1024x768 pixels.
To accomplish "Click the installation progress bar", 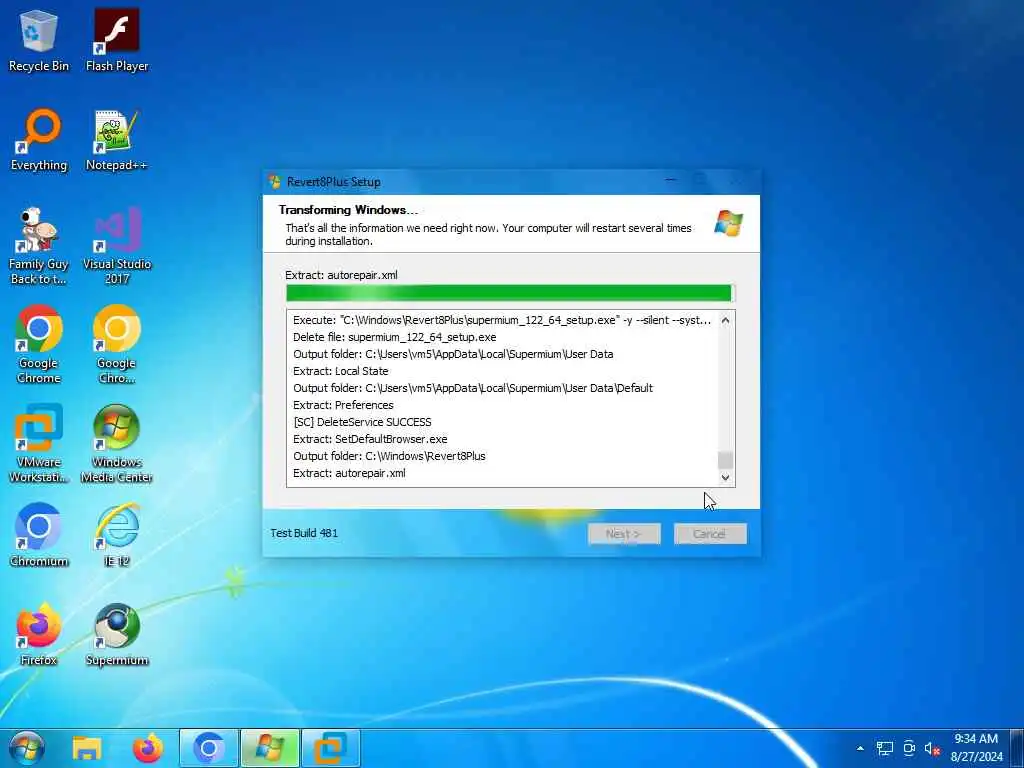I will click(510, 293).
